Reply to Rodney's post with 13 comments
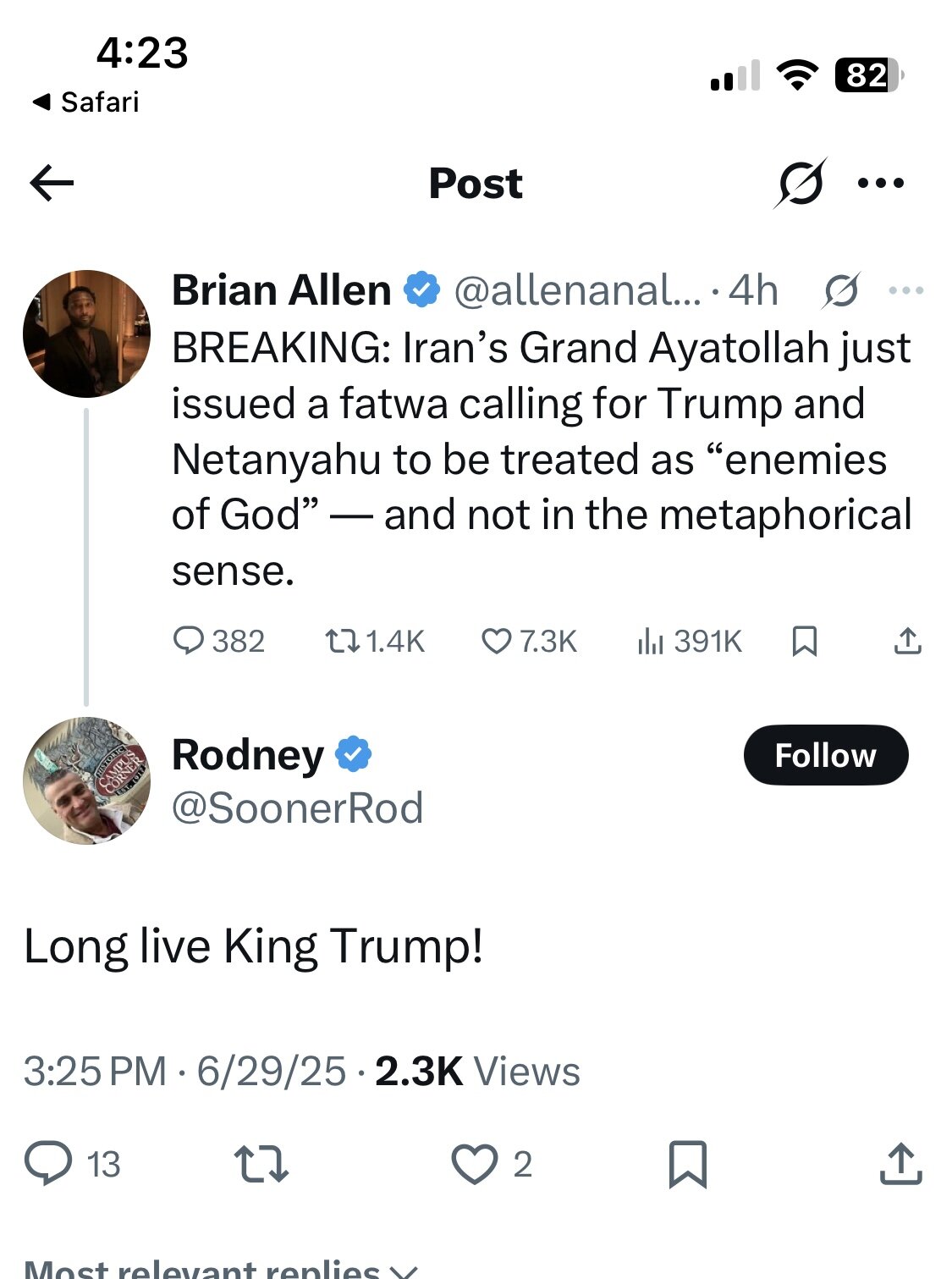Viewport: 952px width, 1279px height. [73, 1164]
